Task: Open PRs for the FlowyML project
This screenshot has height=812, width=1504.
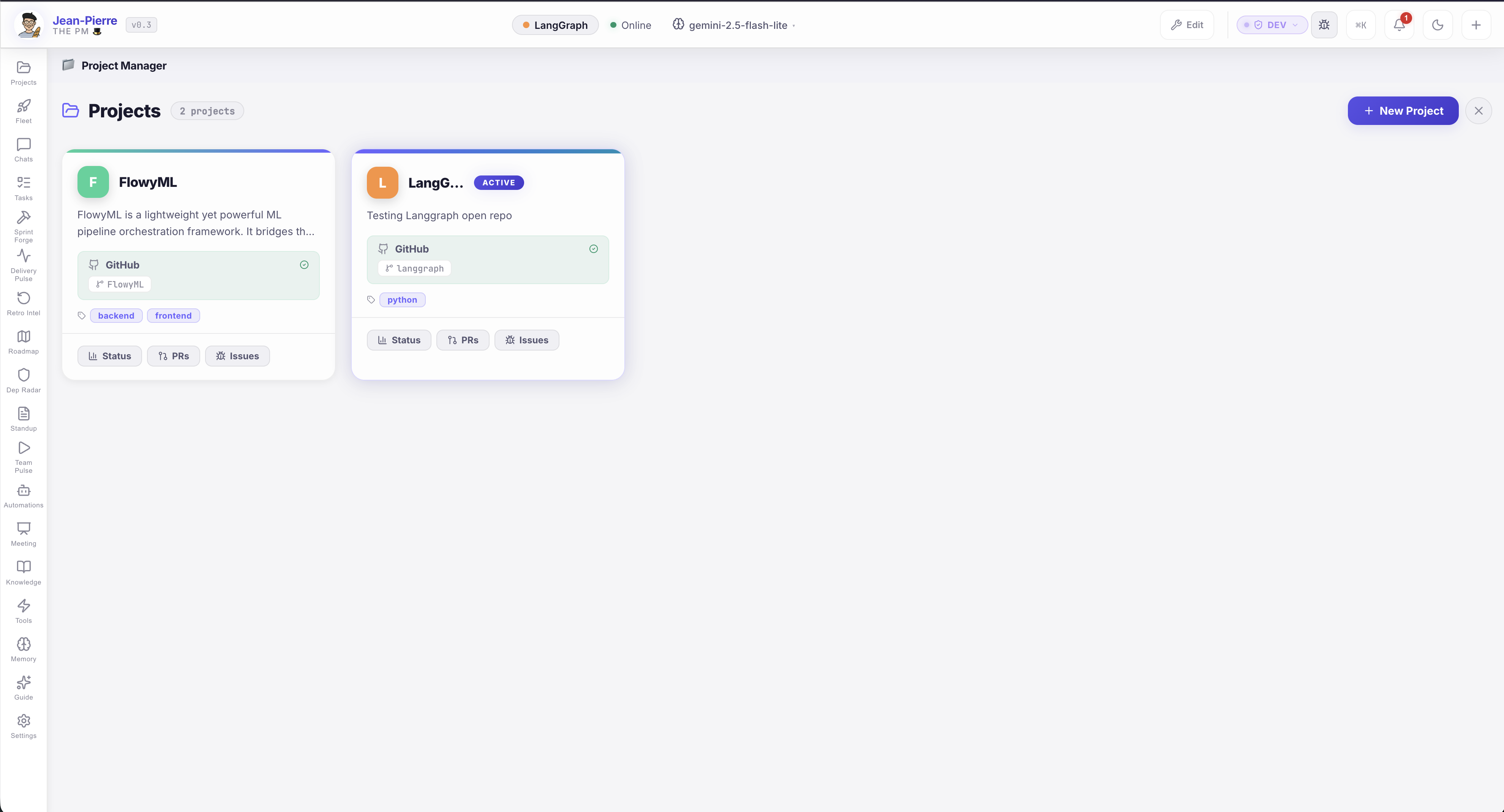Action: tap(174, 355)
